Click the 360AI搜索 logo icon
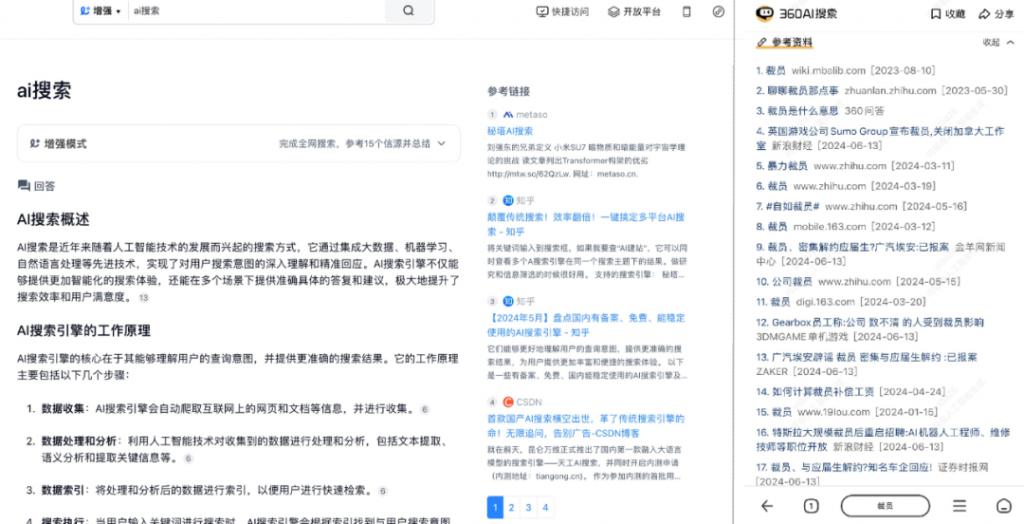This screenshot has width=1024, height=524. tap(765, 14)
